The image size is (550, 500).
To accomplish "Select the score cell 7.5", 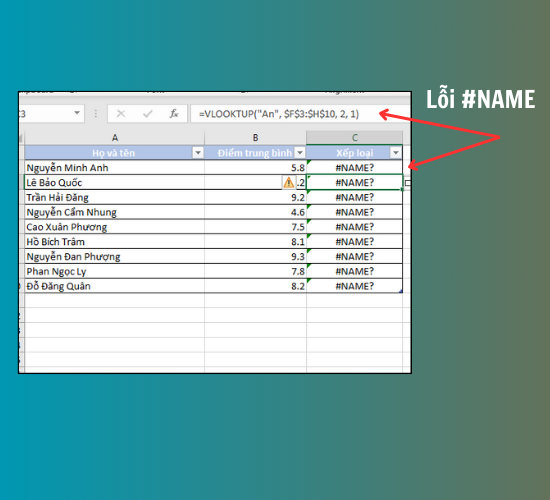I will click(255, 227).
